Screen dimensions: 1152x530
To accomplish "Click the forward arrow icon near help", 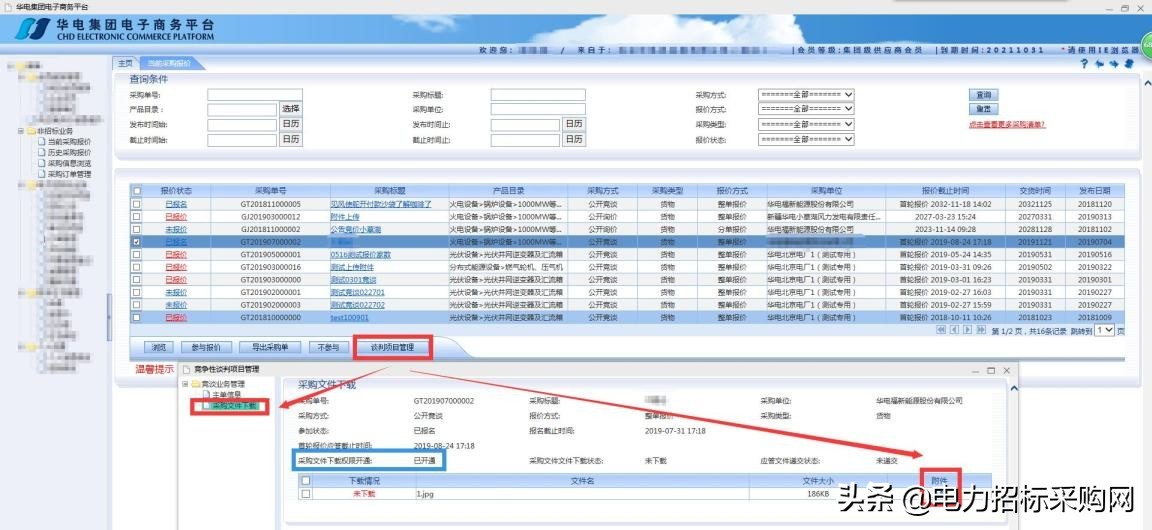I will [1114, 64].
